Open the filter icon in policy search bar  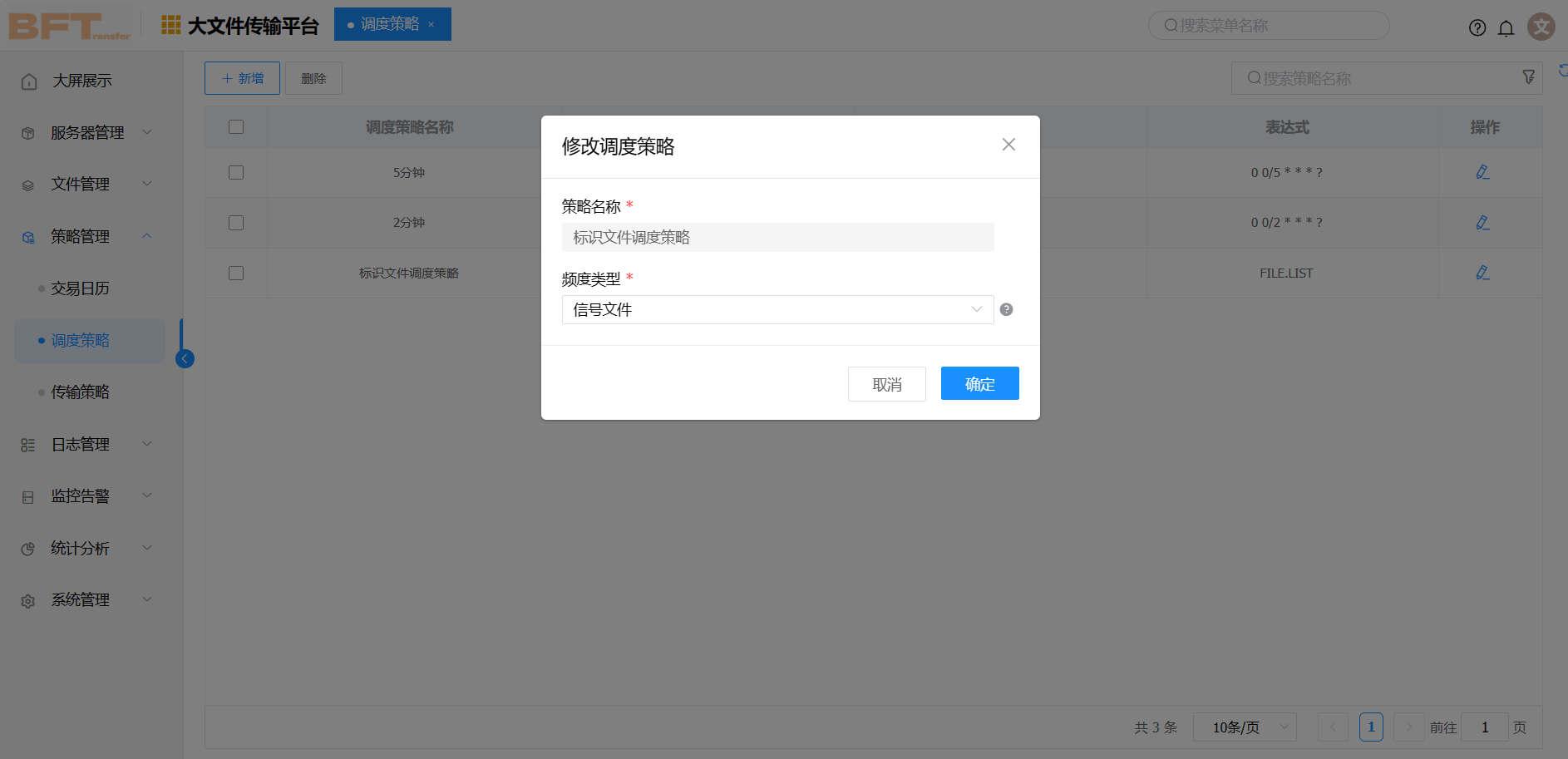(x=1528, y=76)
